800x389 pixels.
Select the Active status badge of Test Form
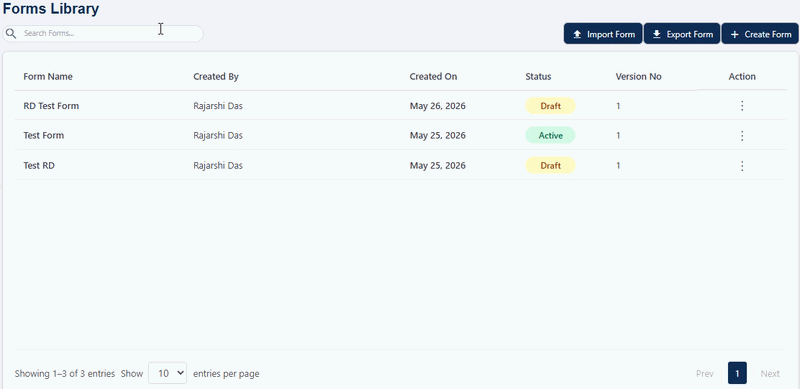551,135
